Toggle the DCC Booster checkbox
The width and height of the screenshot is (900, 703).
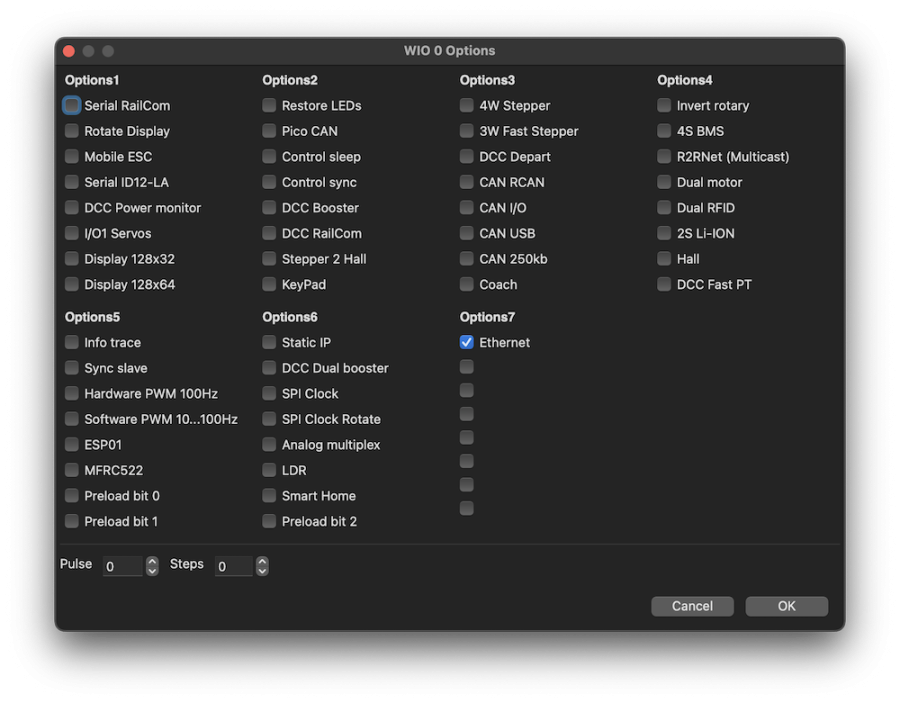[269, 208]
